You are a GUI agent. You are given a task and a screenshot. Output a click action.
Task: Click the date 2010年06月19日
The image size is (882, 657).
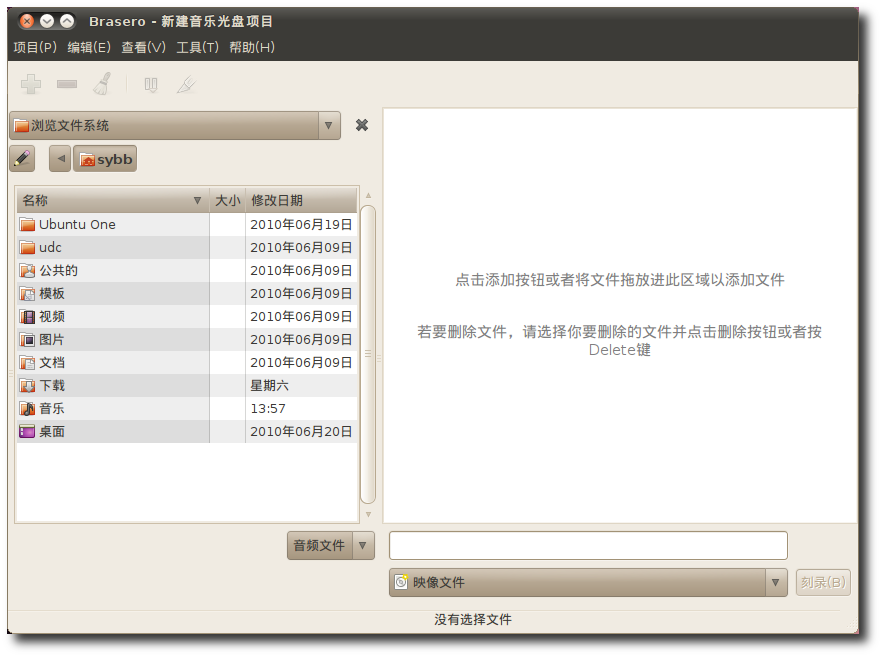point(301,224)
